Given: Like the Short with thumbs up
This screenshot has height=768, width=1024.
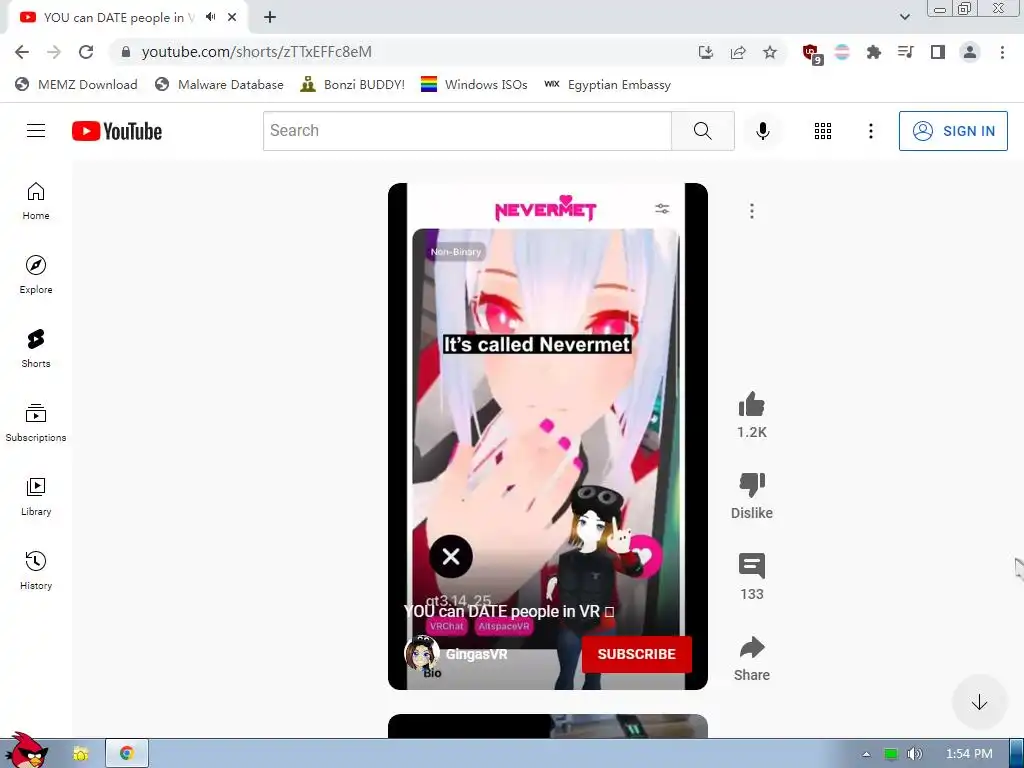Looking at the screenshot, I should click(752, 405).
